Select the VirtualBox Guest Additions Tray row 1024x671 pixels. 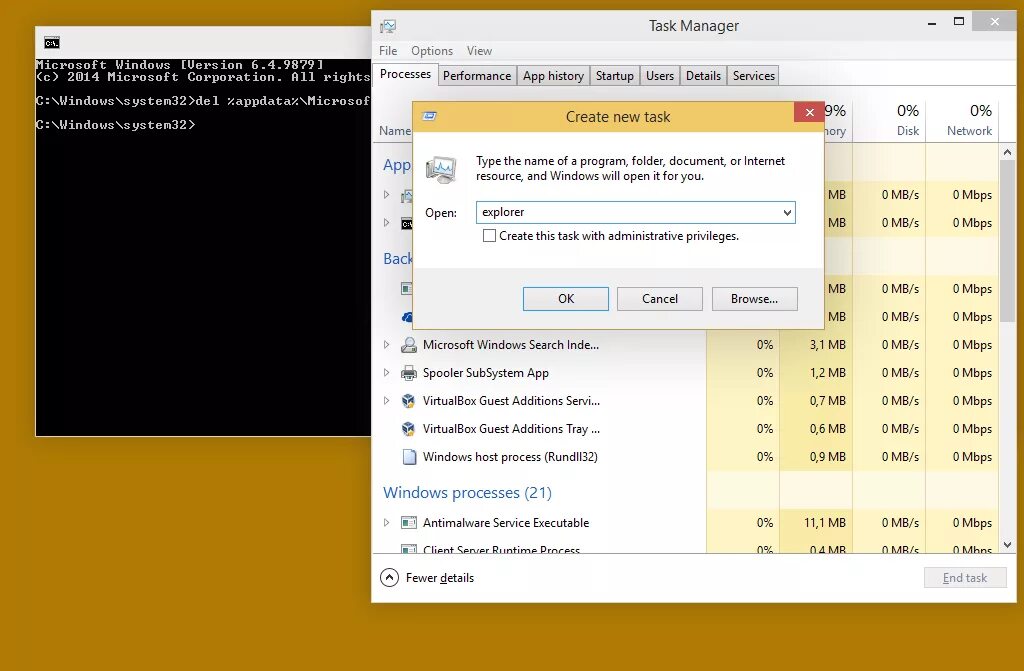(x=686, y=429)
